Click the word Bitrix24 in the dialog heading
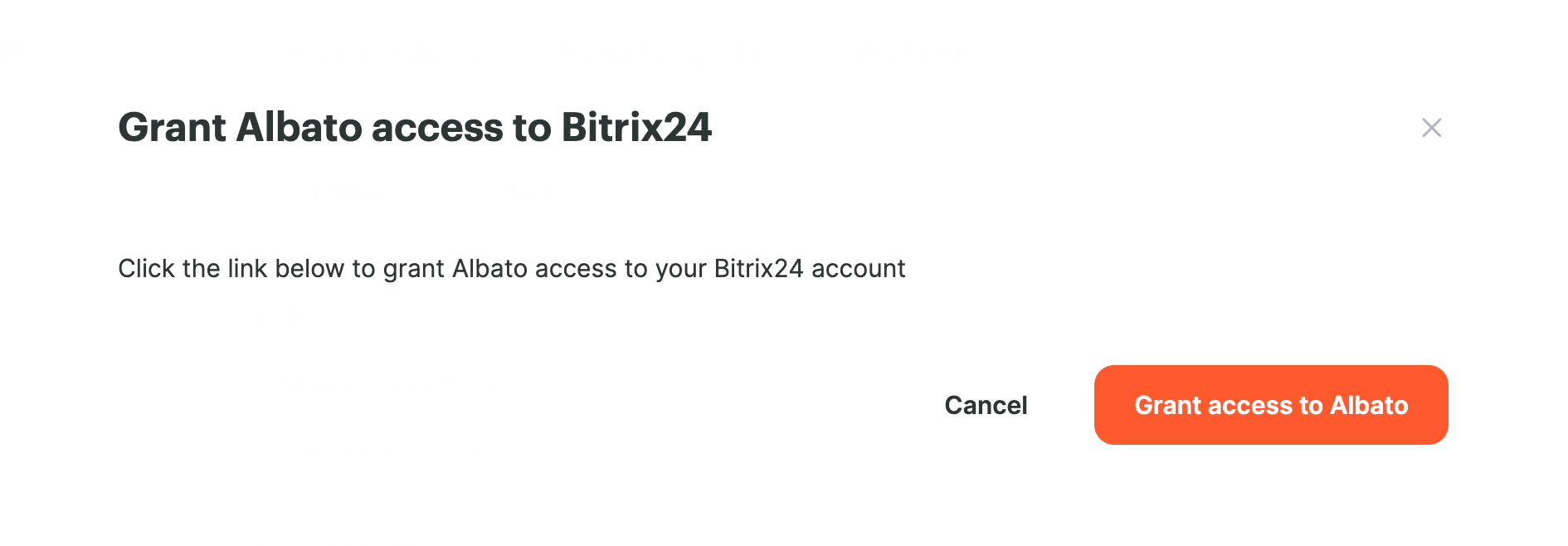 pos(636,128)
